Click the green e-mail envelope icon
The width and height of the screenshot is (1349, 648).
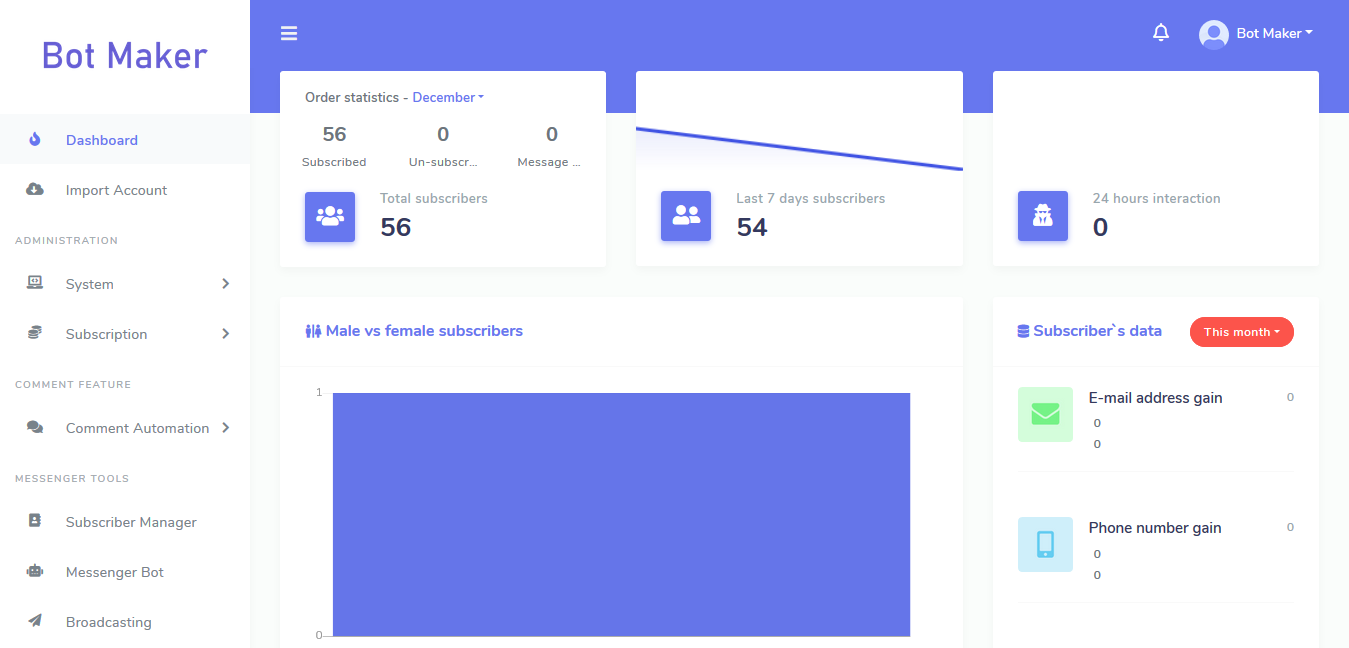1045,414
